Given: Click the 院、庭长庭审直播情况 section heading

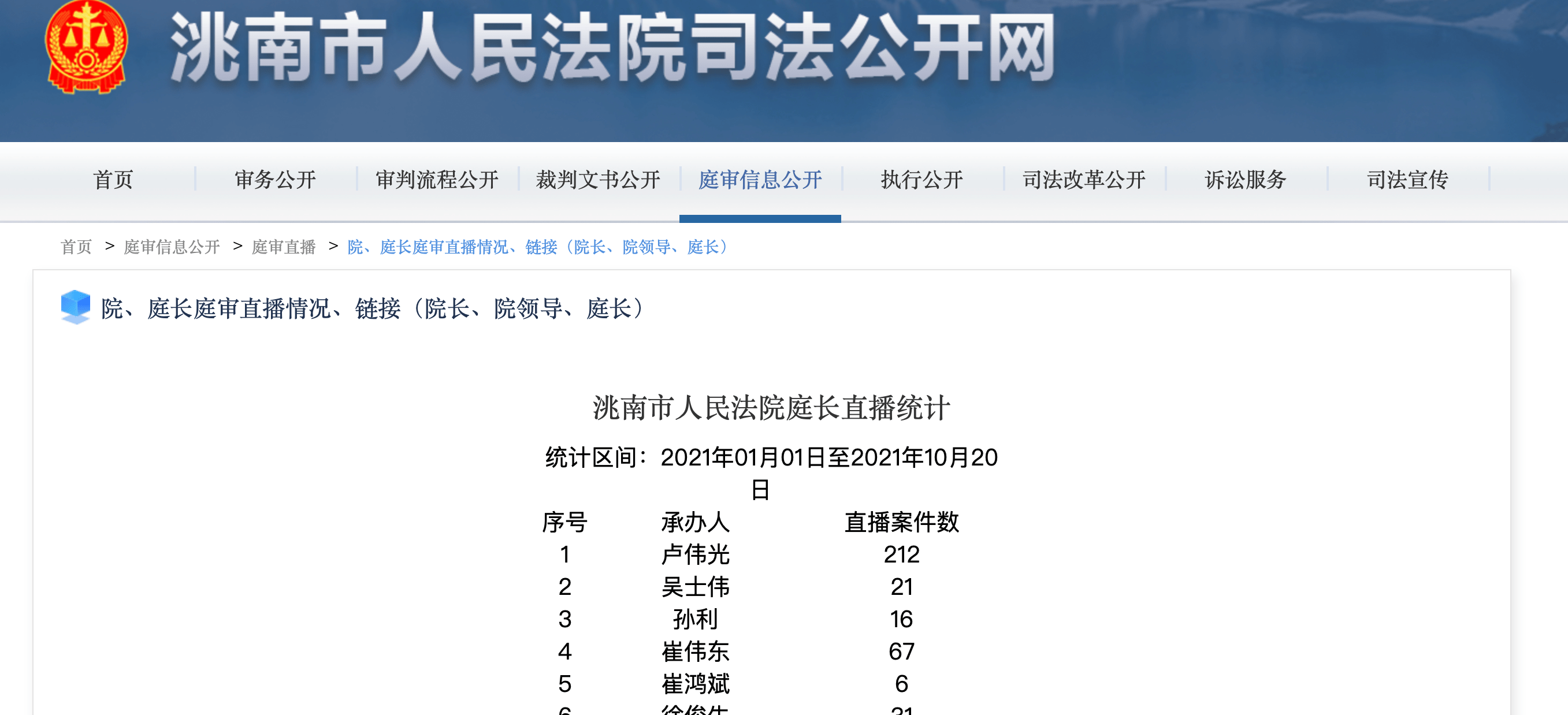Looking at the screenshot, I should point(374,308).
